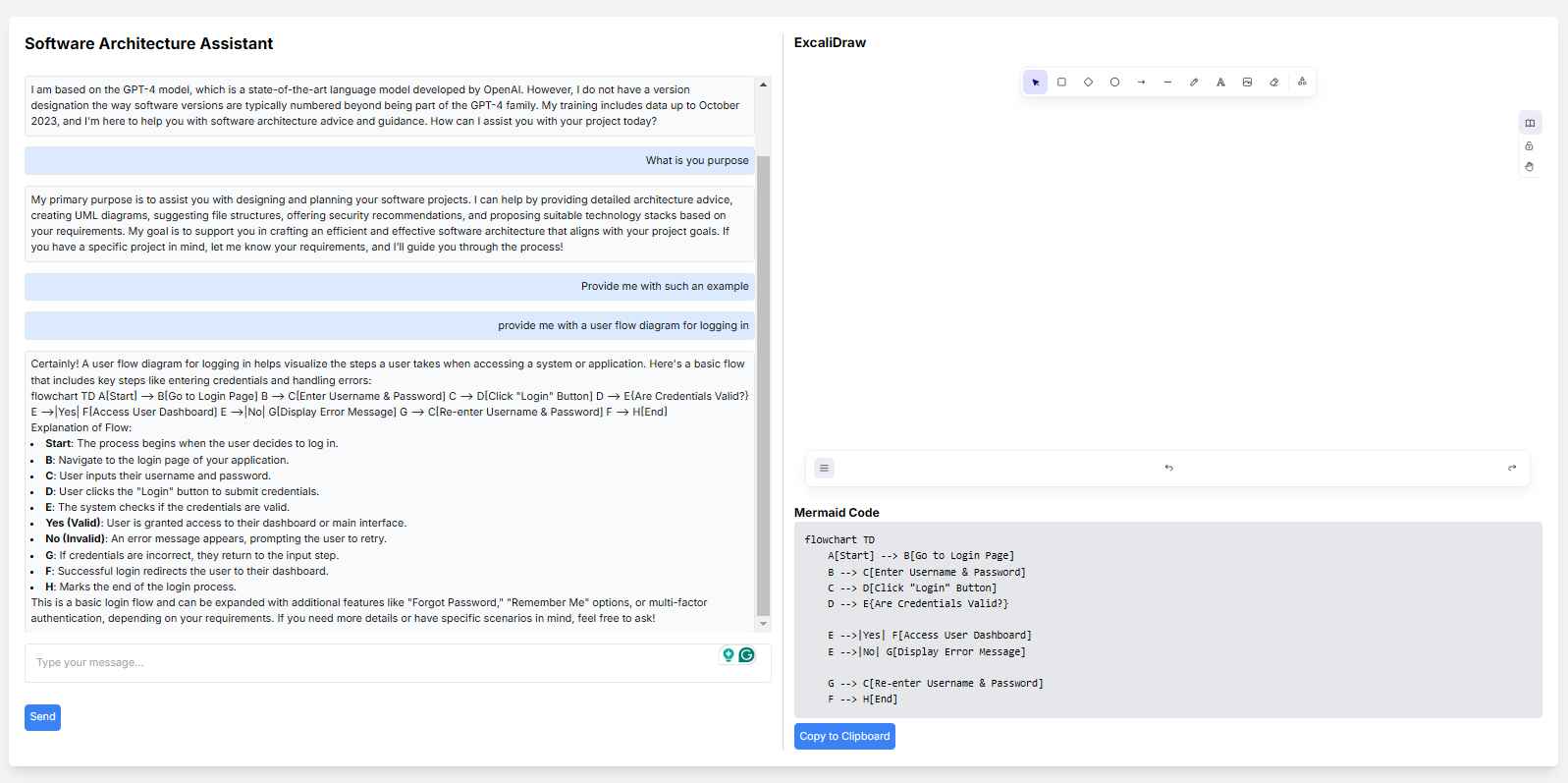Undo the last canvas action
The image size is (1568, 783).
click(1168, 469)
